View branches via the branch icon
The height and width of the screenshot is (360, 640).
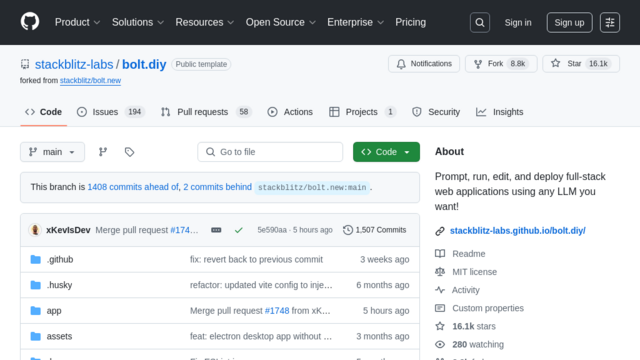click(x=103, y=152)
